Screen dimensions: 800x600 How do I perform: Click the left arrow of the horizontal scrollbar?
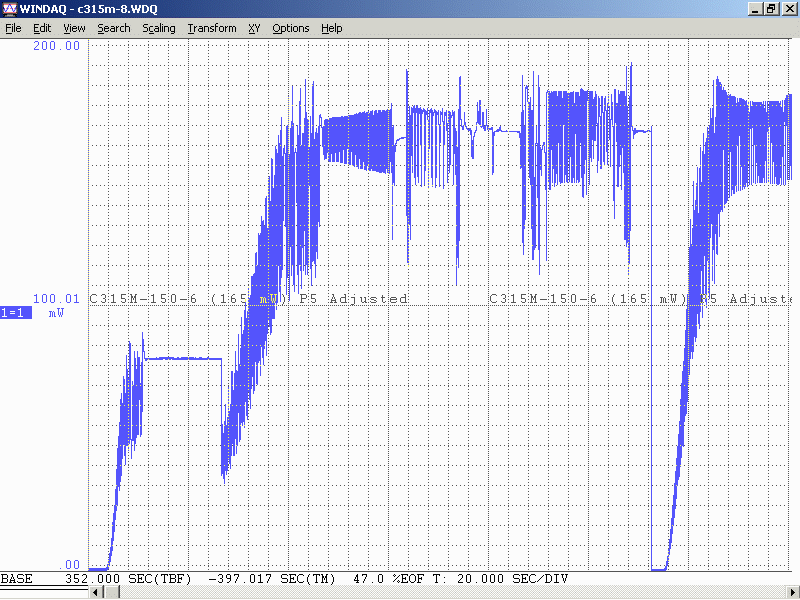(96, 593)
